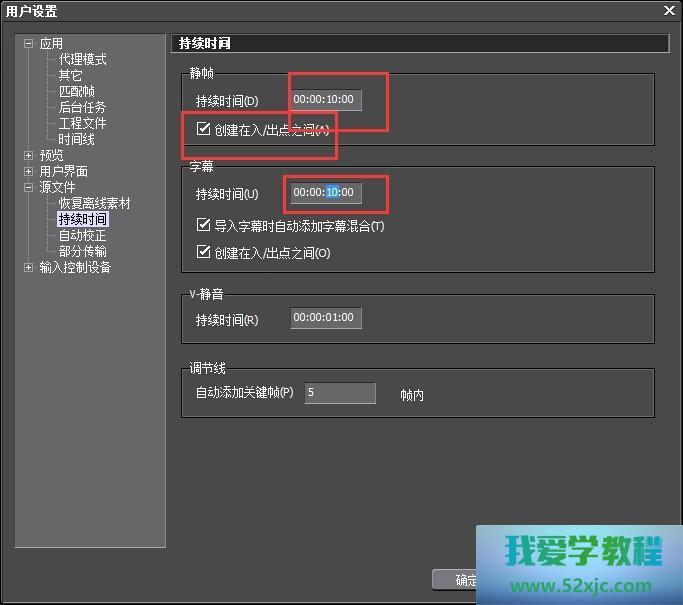
Task: Click the 静帧 持续时间(D) timecode field
Action: coord(326,100)
